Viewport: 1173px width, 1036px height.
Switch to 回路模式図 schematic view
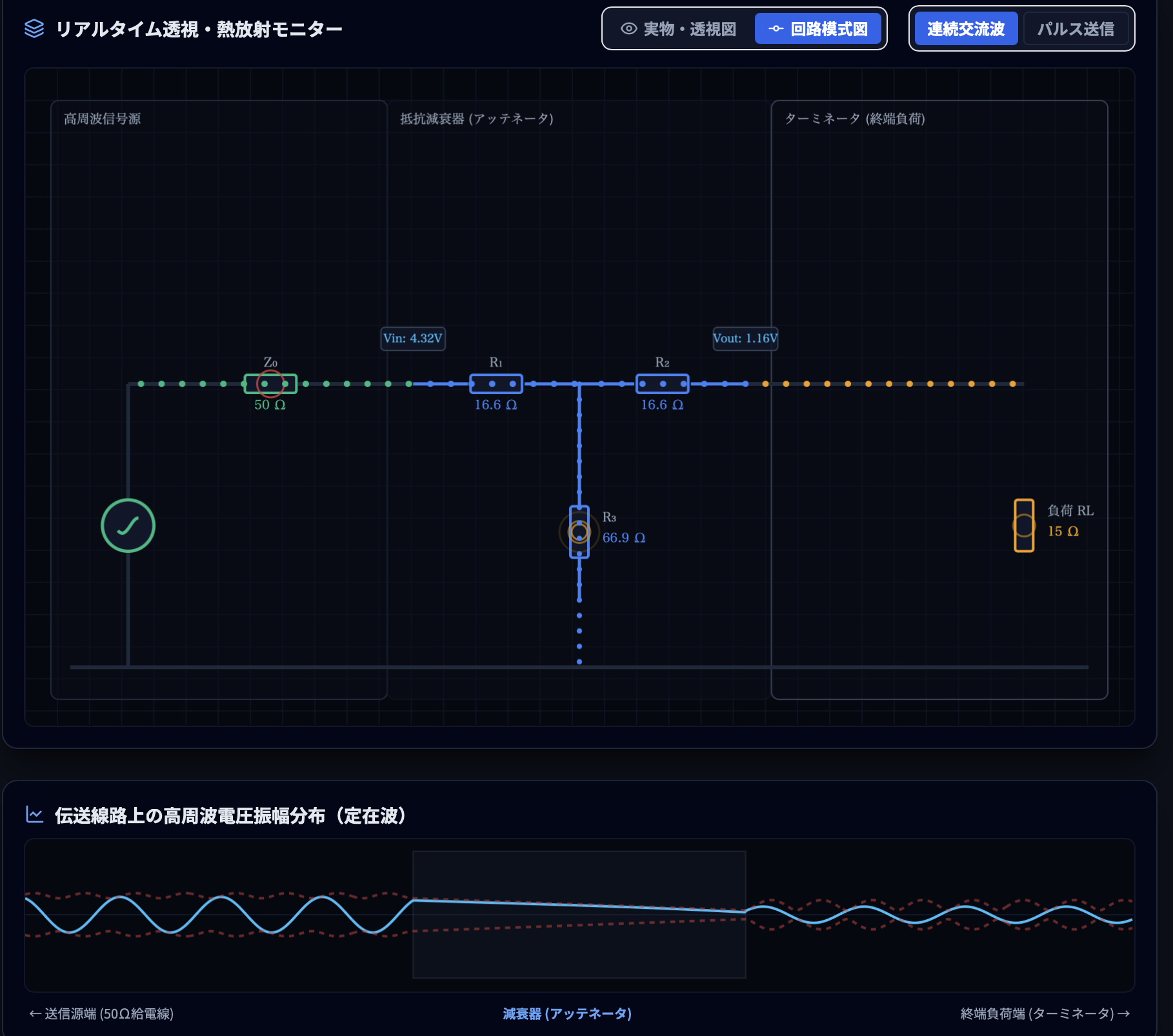pos(818,29)
